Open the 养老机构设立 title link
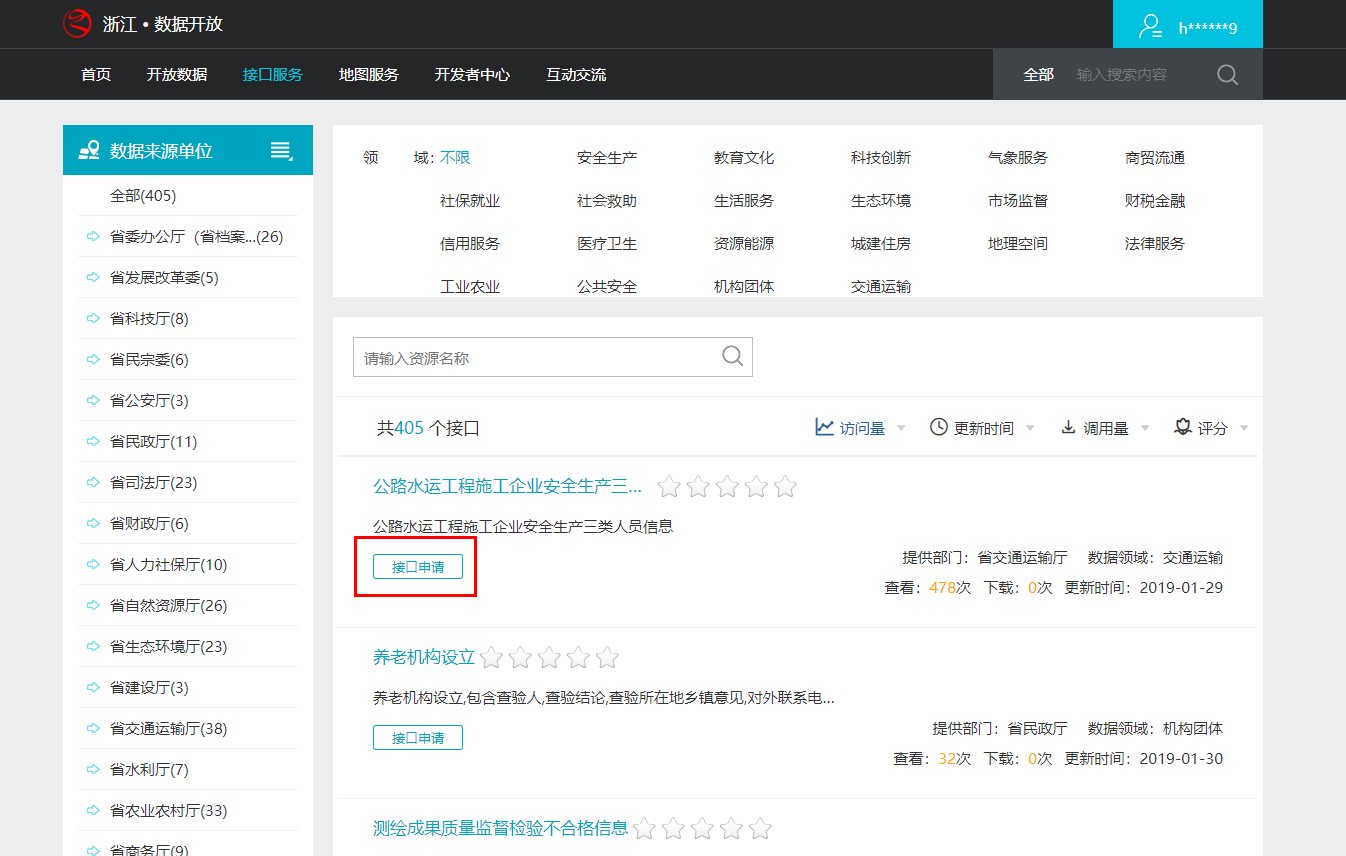This screenshot has height=856, width=1346. [x=424, y=658]
